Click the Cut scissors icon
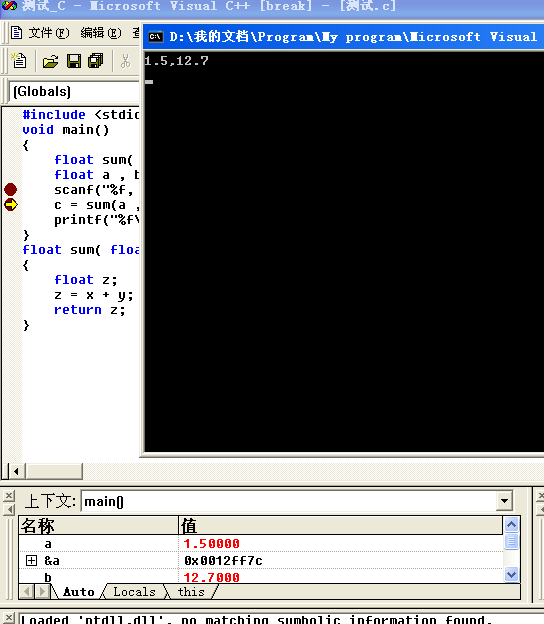This screenshot has width=544, height=624. pos(125,61)
